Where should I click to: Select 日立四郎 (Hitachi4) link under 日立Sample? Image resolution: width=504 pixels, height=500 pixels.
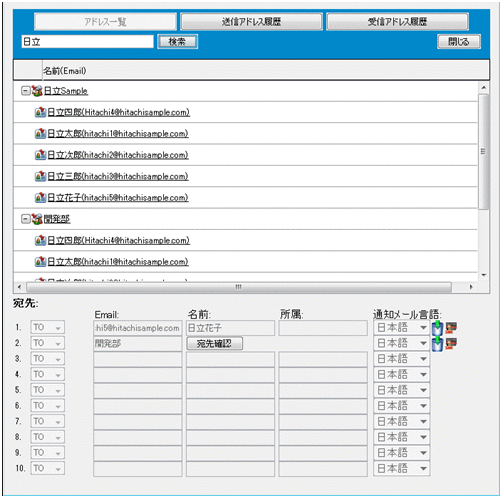(118, 112)
